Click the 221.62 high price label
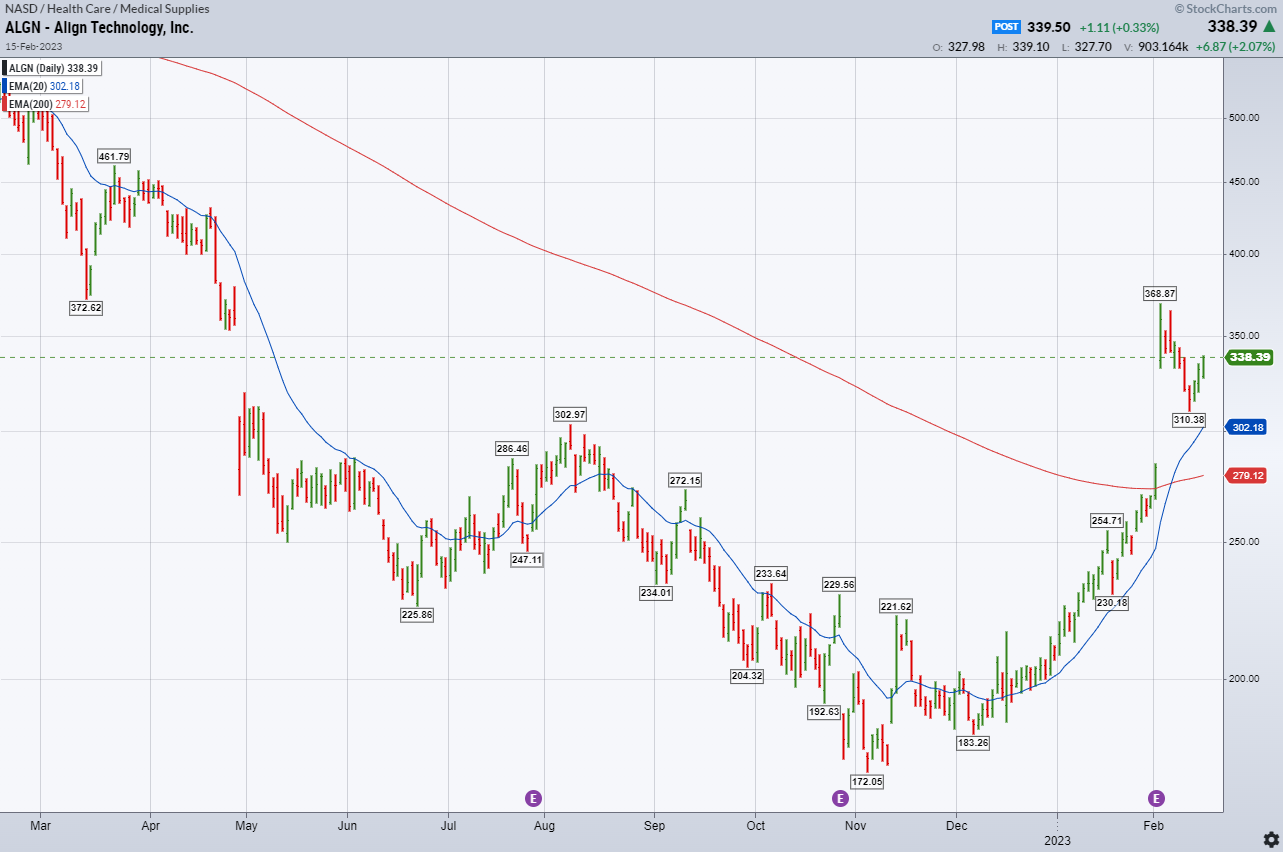This screenshot has height=852, width=1283. pyautogui.click(x=896, y=606)
